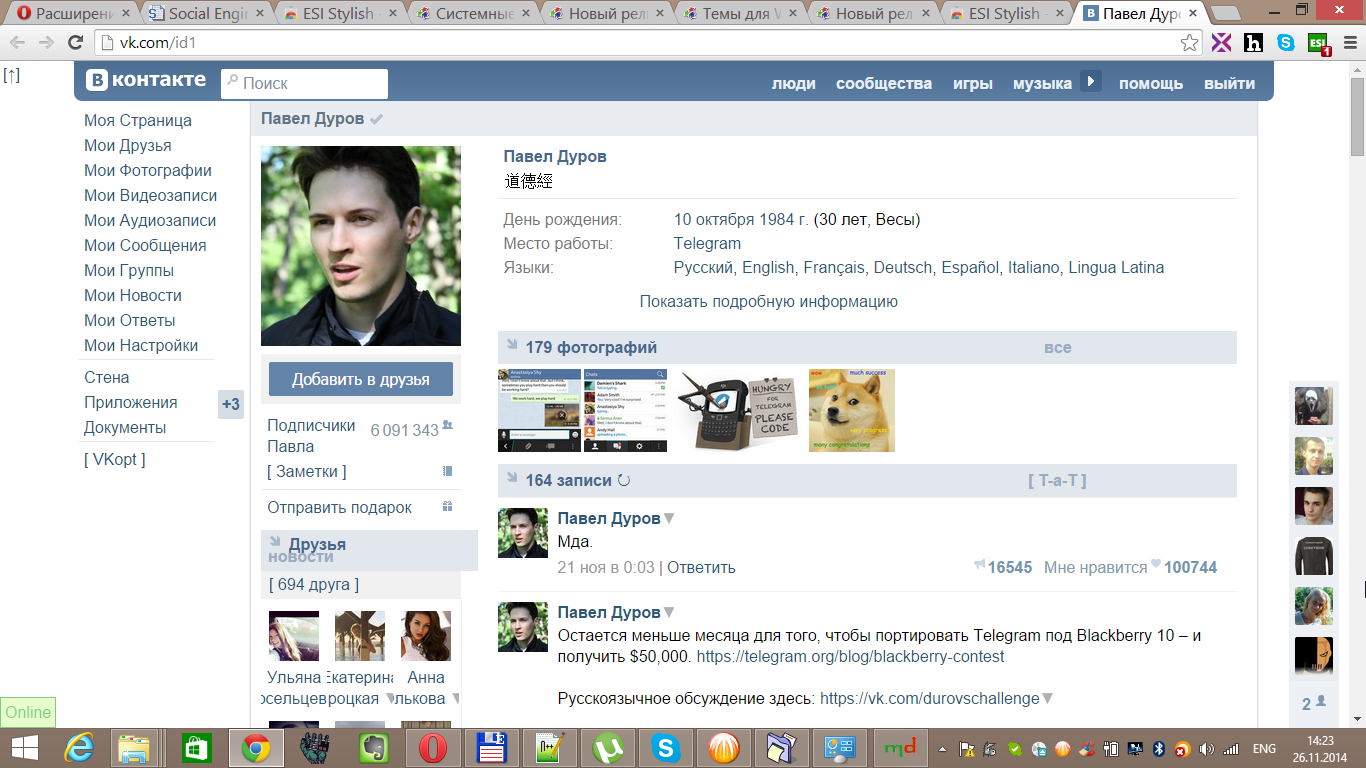The image size is (1366, 768).
Task: Open the Telegram workplace link
Action: coord(707,243)
